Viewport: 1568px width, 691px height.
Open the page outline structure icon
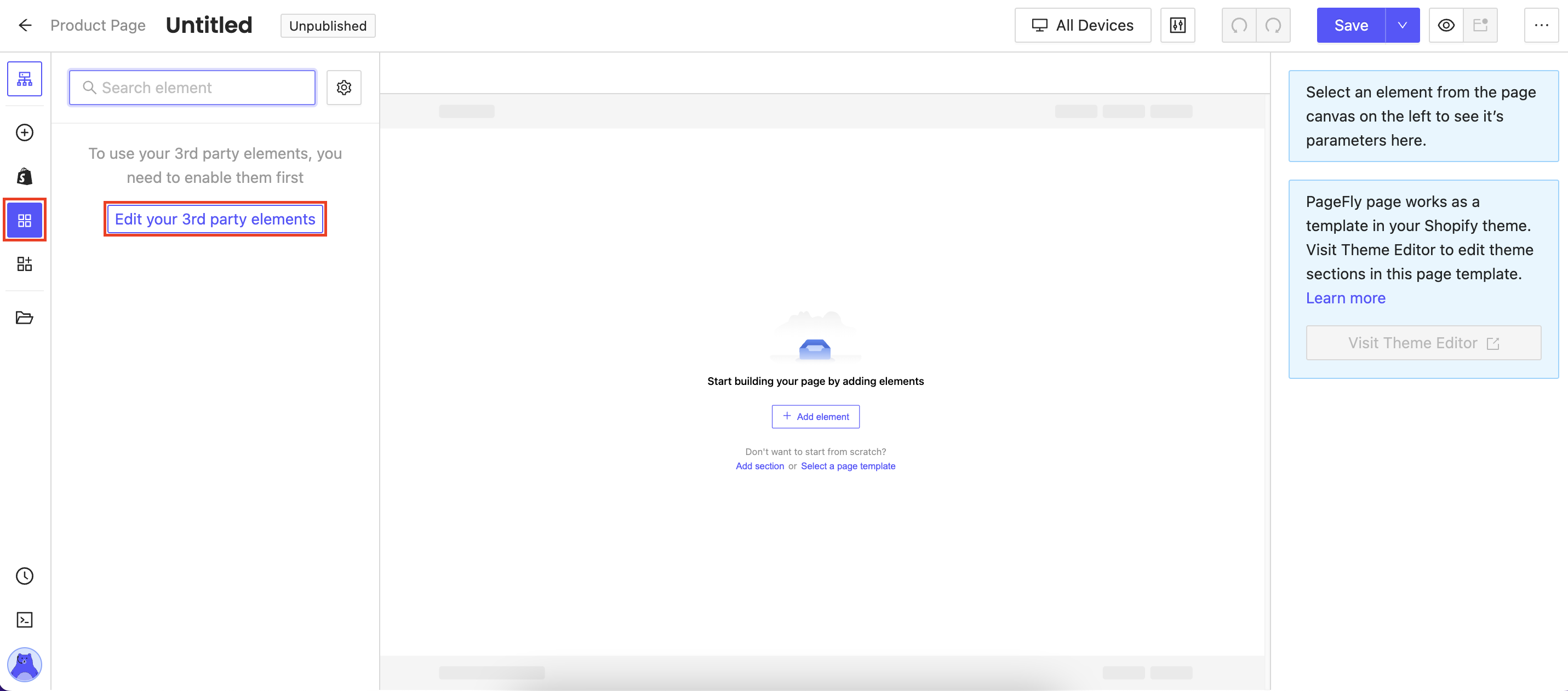pyautogui.click(x=24, y=79)
